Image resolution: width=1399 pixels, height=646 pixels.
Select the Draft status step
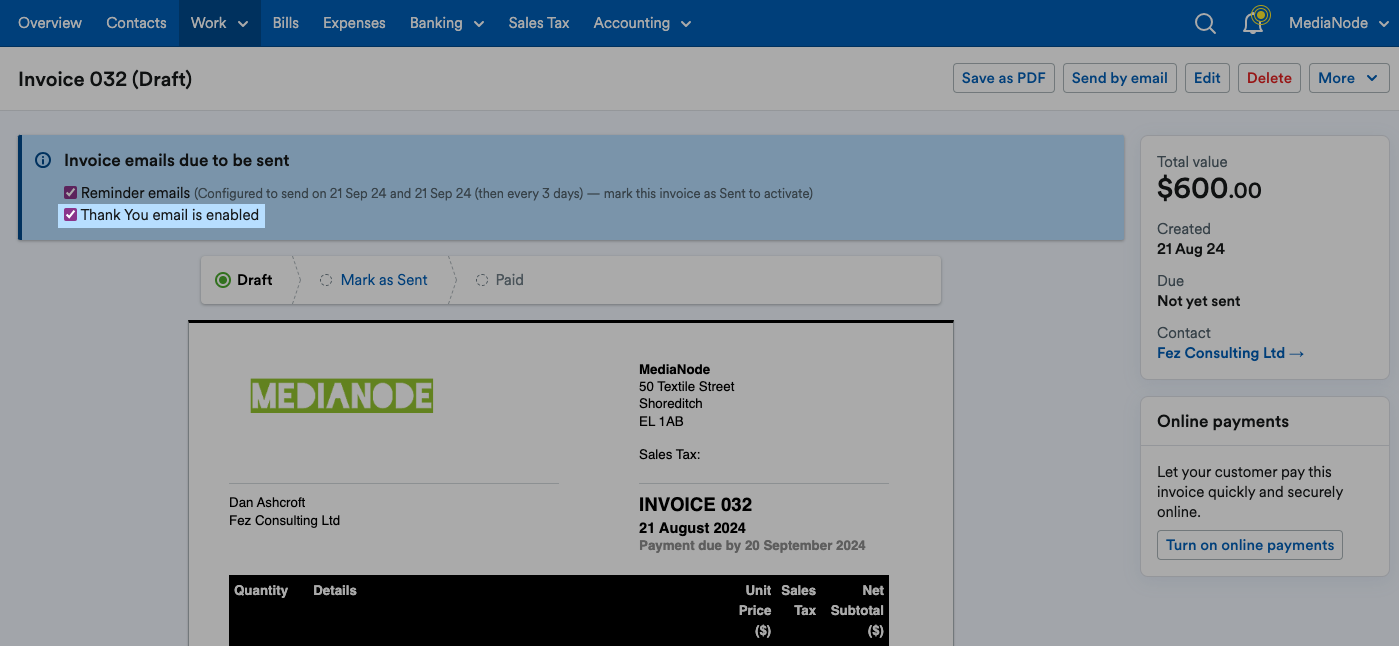coord(245,280)
